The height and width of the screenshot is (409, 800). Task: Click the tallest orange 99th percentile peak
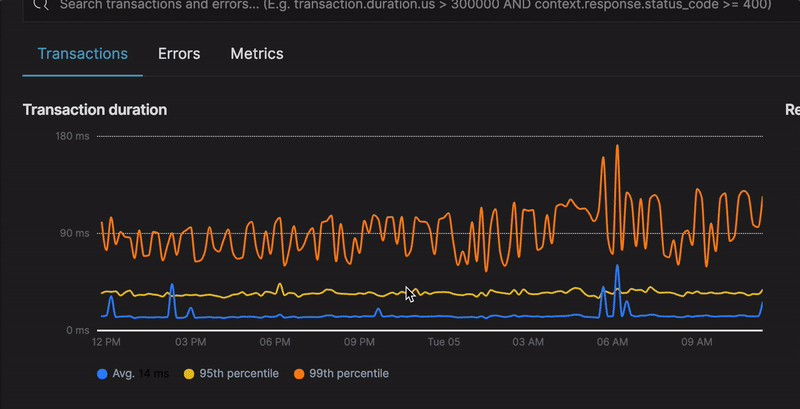(x=618, y=147)
